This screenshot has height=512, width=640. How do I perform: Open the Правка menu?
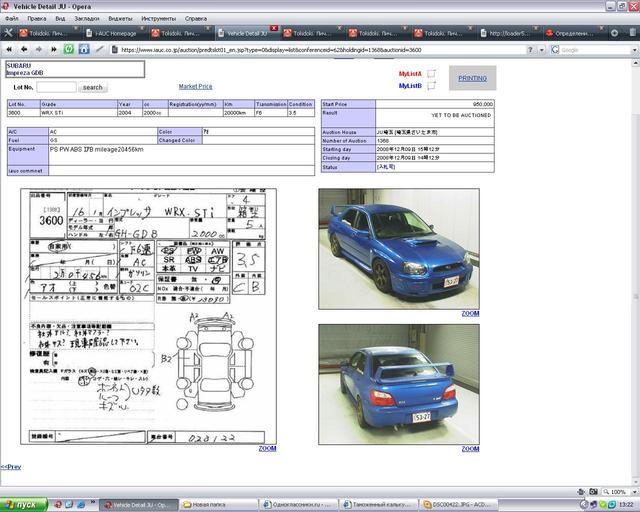pyautogui.click(x=37, y=18)
